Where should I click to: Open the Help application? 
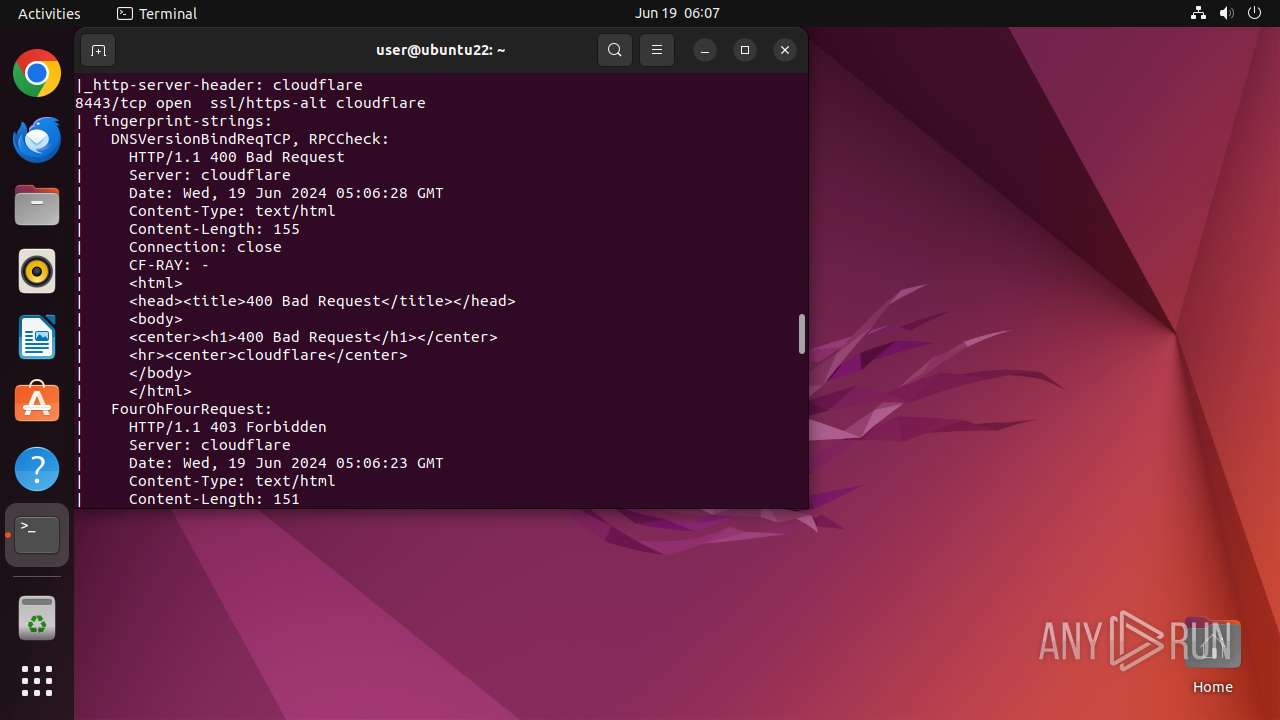pyautogui.click(x=37, y=469)
